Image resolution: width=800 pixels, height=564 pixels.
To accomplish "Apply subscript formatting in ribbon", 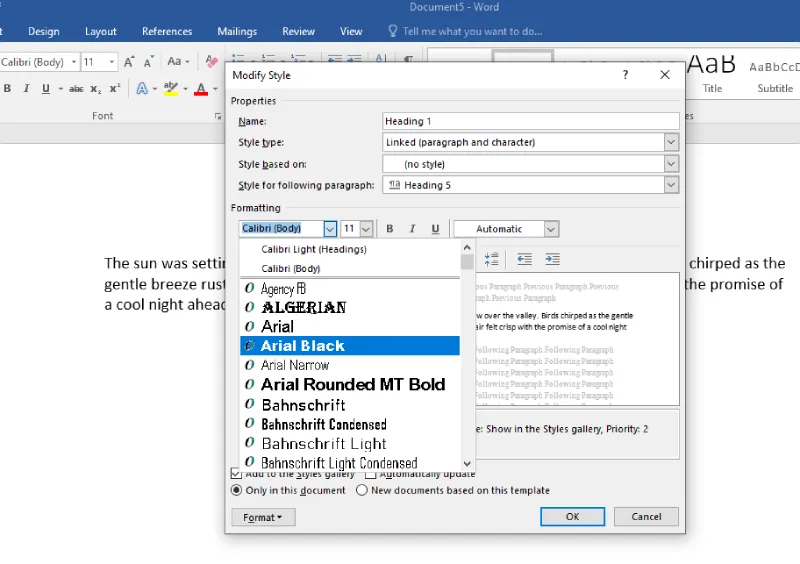I will [x=95, y=89].
